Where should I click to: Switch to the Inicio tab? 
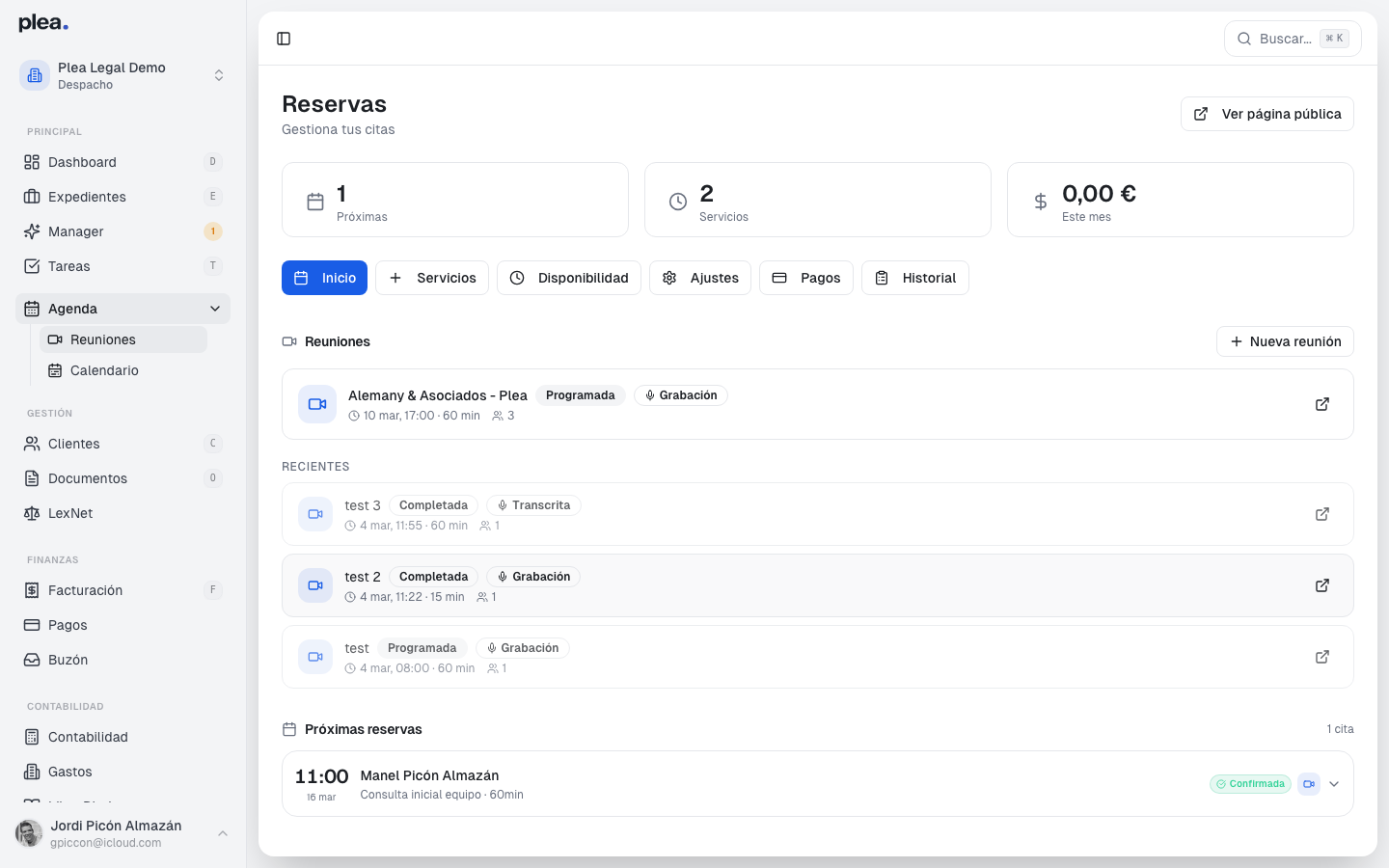324,278
